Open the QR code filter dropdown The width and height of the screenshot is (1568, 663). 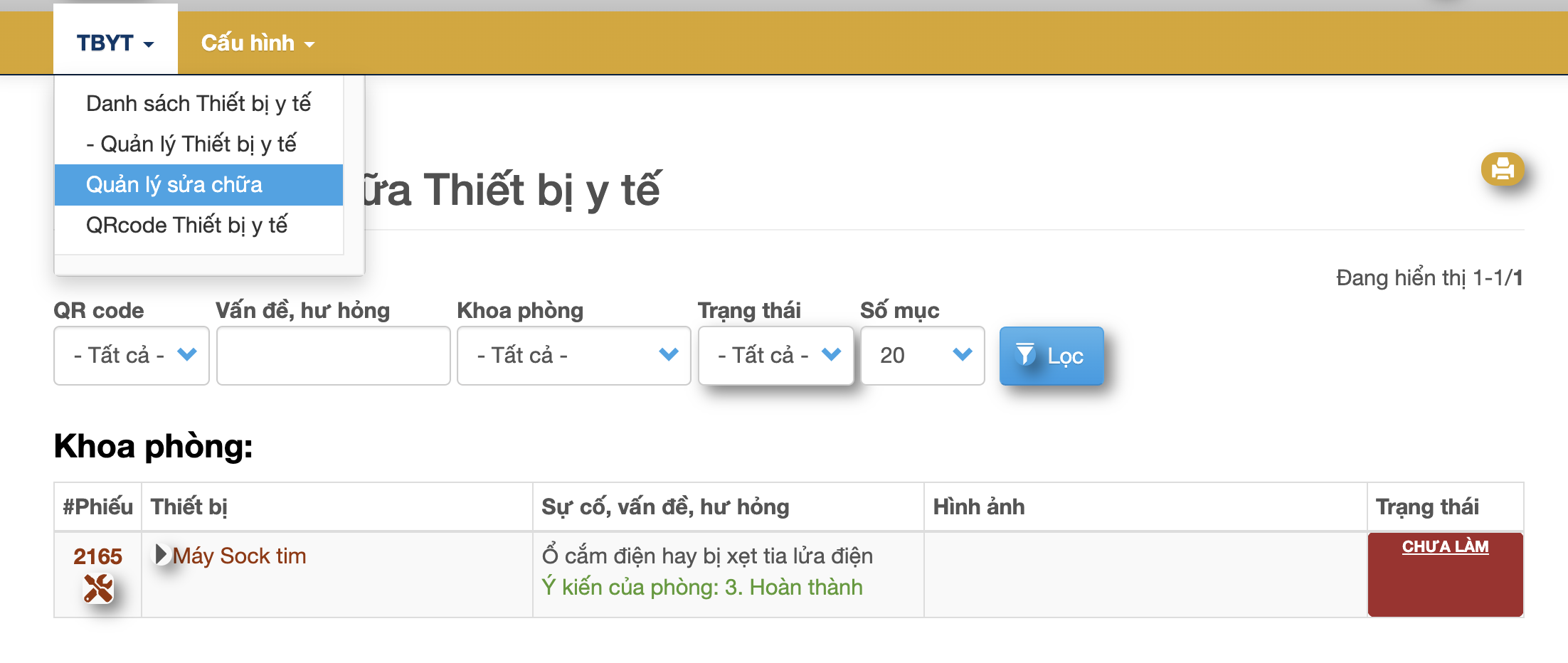[132, 356]
